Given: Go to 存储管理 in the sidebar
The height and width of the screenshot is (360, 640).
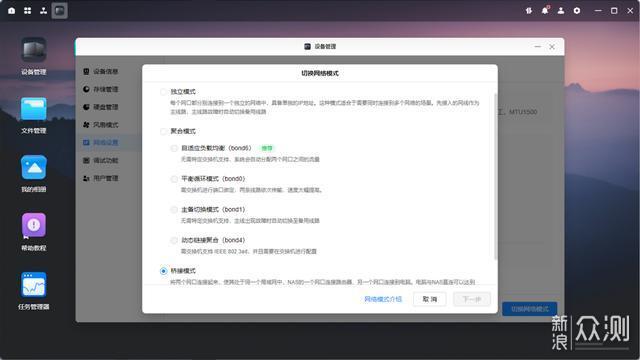Looking at the screenshot, I should [x=101, y=89].
